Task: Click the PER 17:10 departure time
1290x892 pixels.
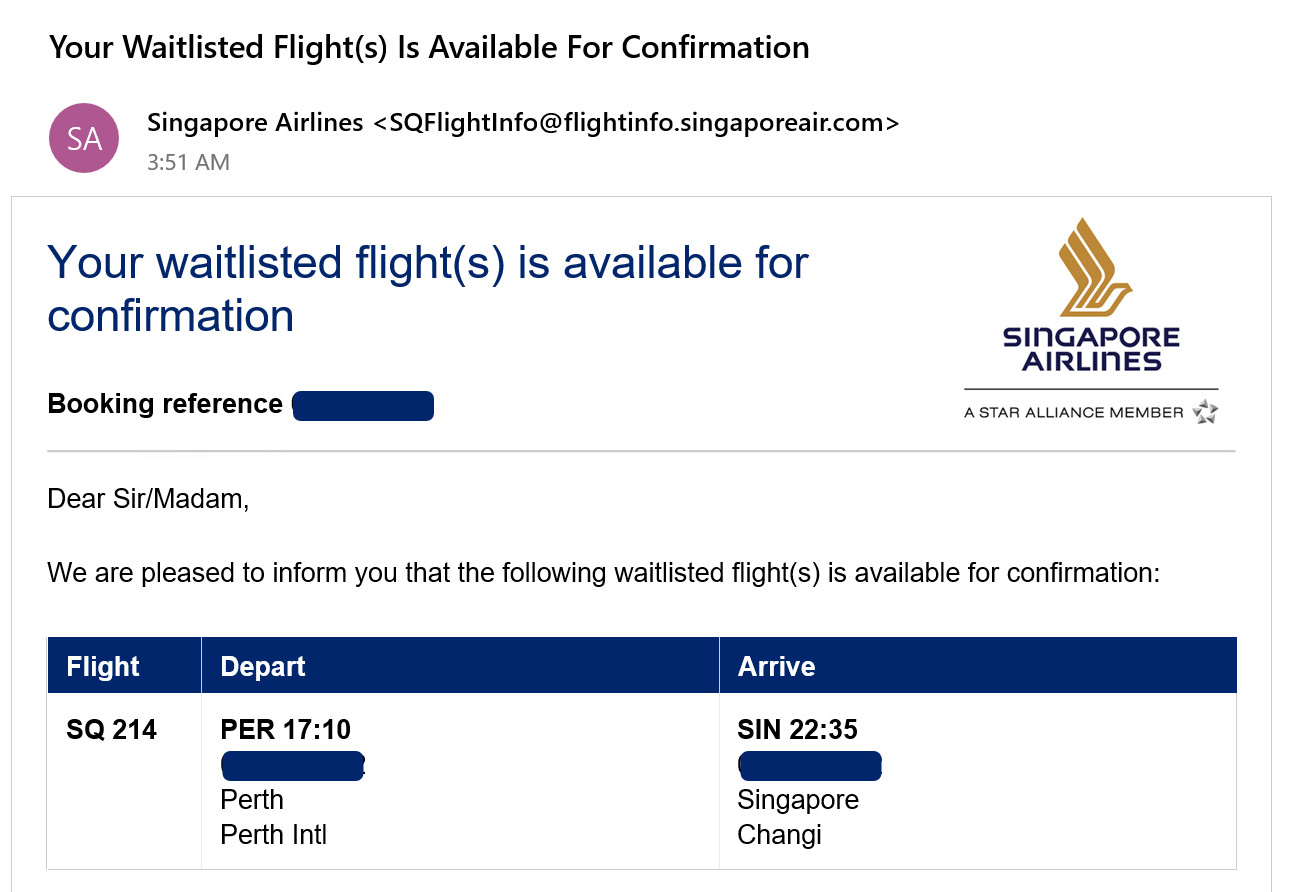Action: [x=286, y=730]
